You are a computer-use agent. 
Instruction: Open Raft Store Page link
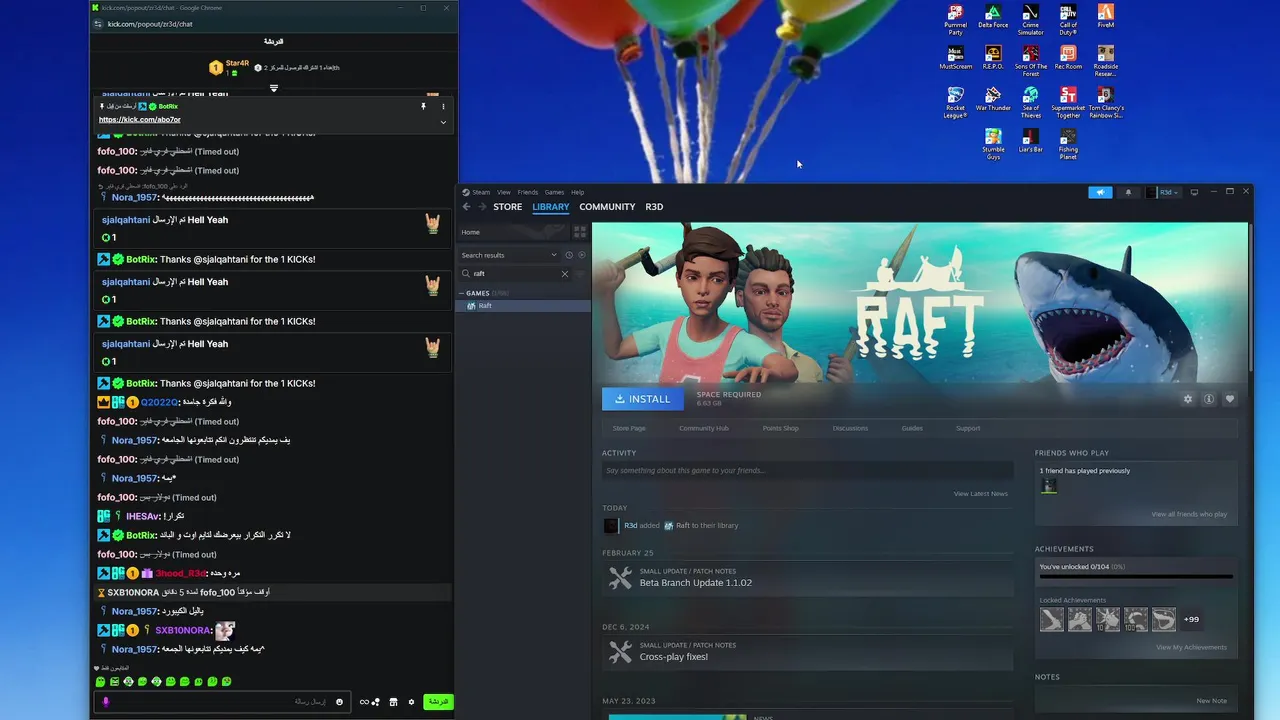(629, 428)
